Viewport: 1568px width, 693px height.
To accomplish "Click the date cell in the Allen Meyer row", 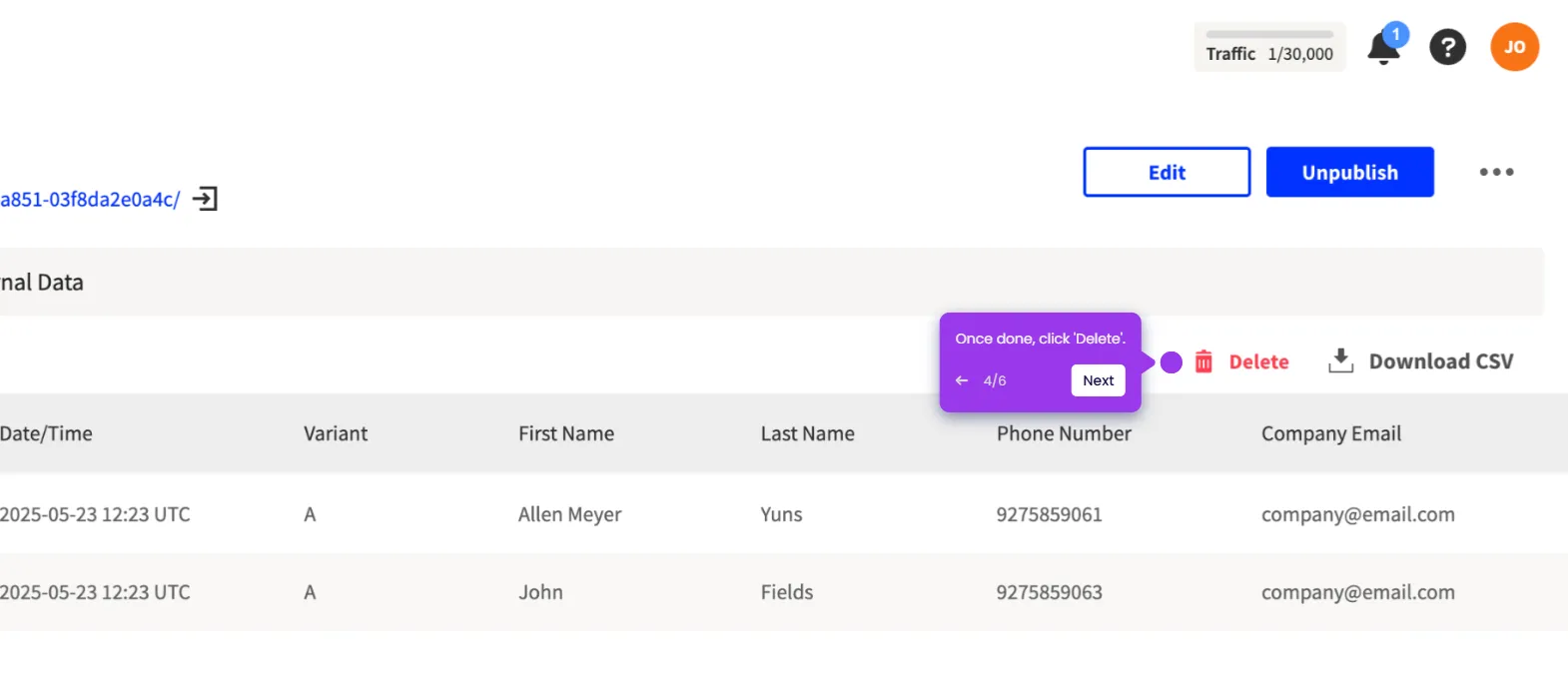I will coord(95,514).
